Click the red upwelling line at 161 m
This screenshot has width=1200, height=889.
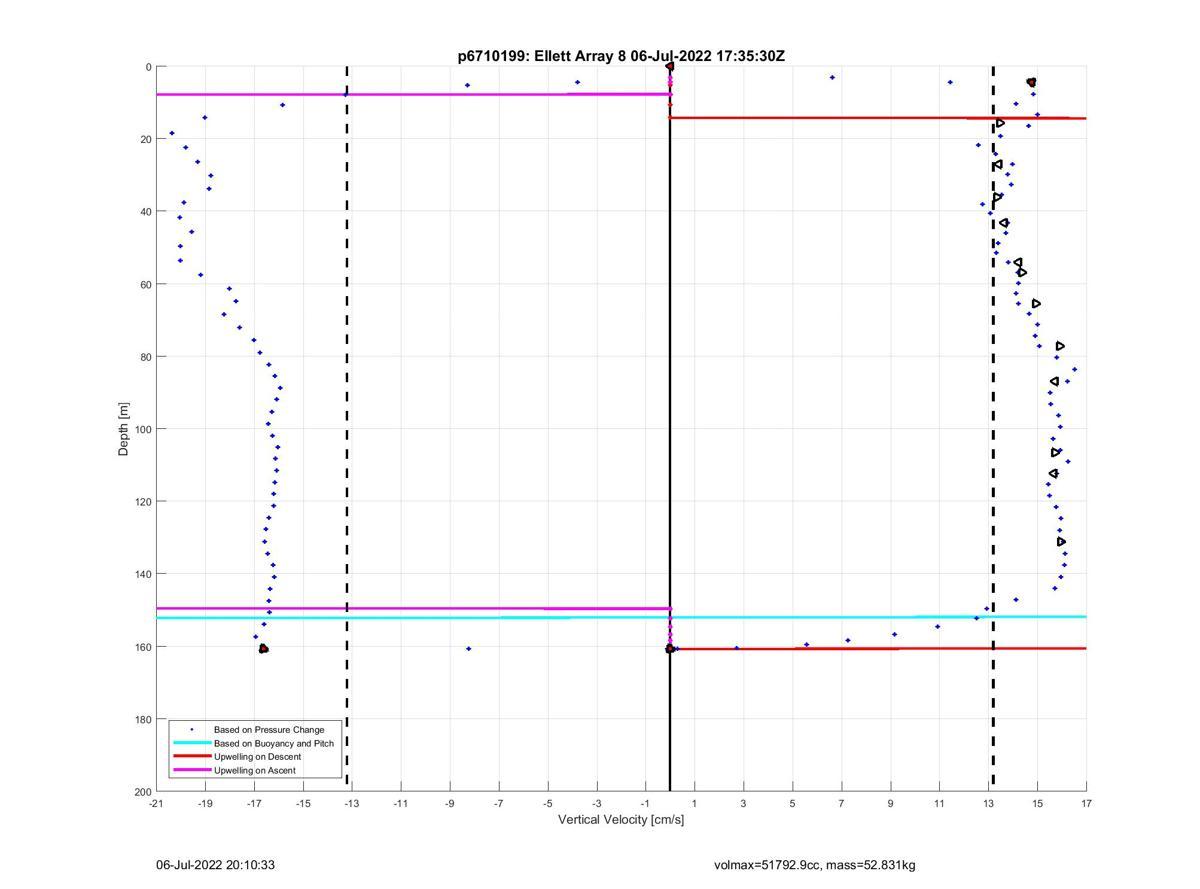point(878,649)
